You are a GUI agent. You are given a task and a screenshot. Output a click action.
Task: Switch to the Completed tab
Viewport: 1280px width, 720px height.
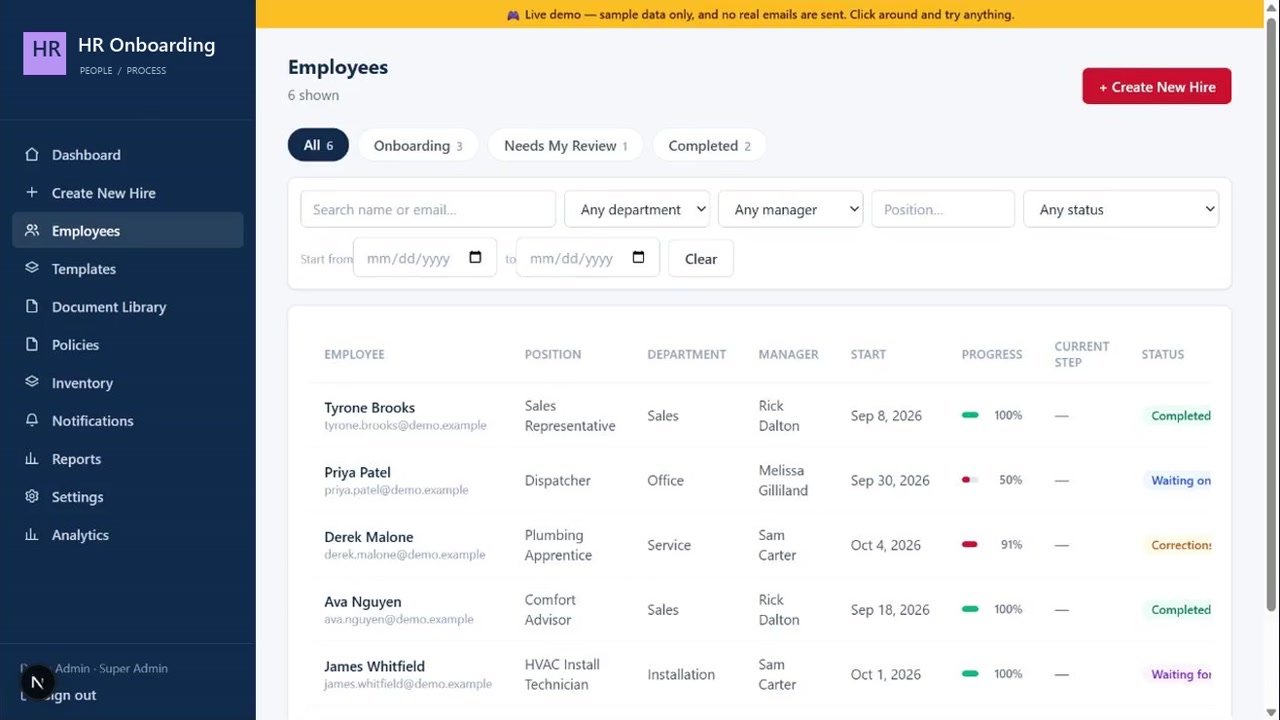(709, 145)
